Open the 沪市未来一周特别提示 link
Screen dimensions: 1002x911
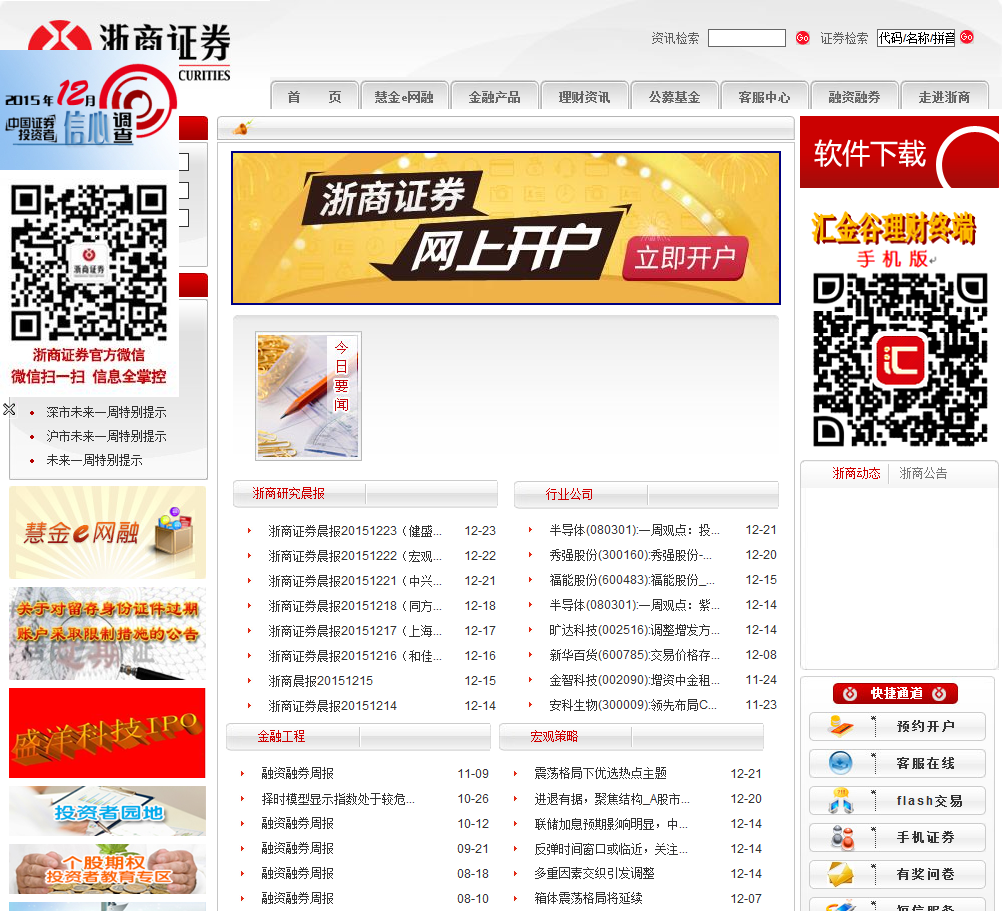tap(106, 436)
